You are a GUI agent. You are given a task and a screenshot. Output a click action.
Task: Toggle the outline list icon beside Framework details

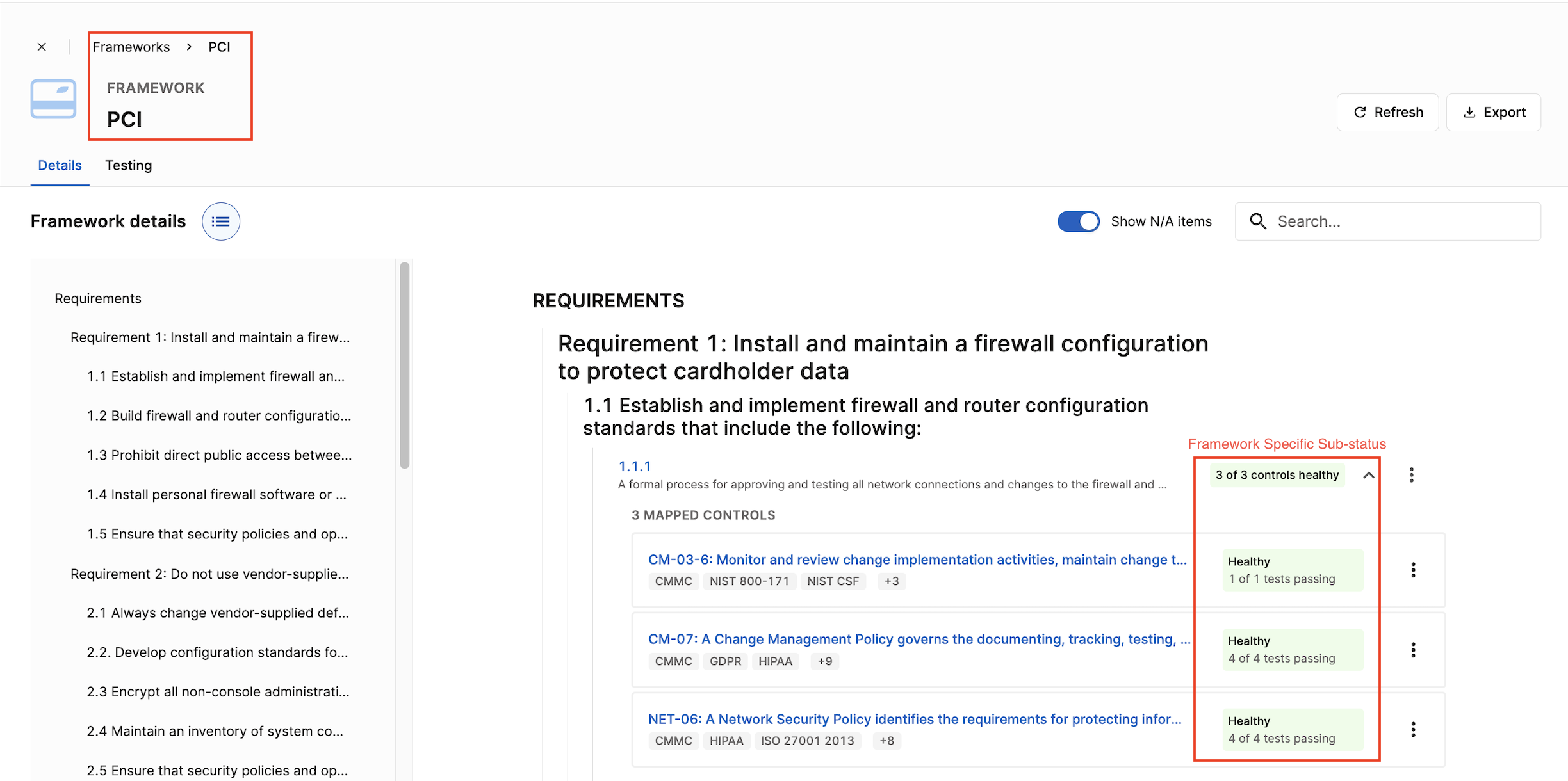pyautogui.click(x=221, y=221)
